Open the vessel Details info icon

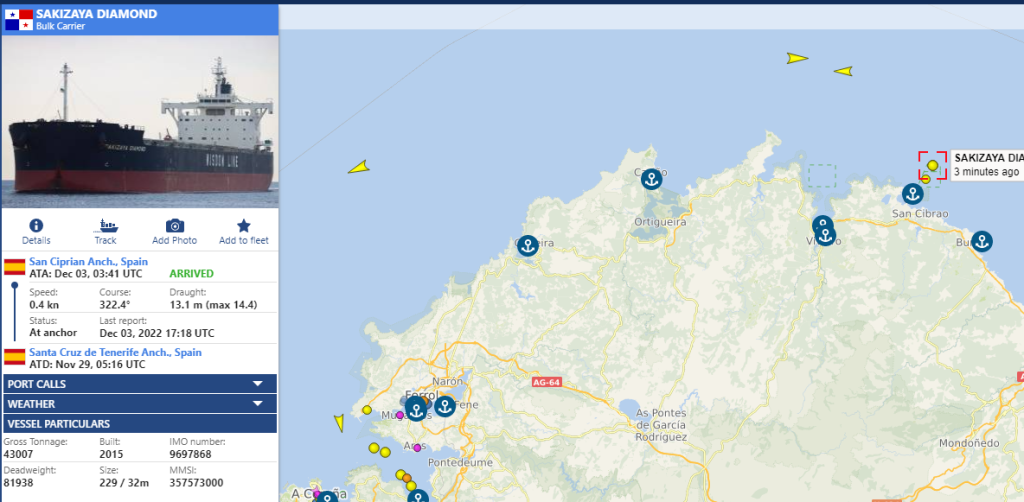click(36, 226)
